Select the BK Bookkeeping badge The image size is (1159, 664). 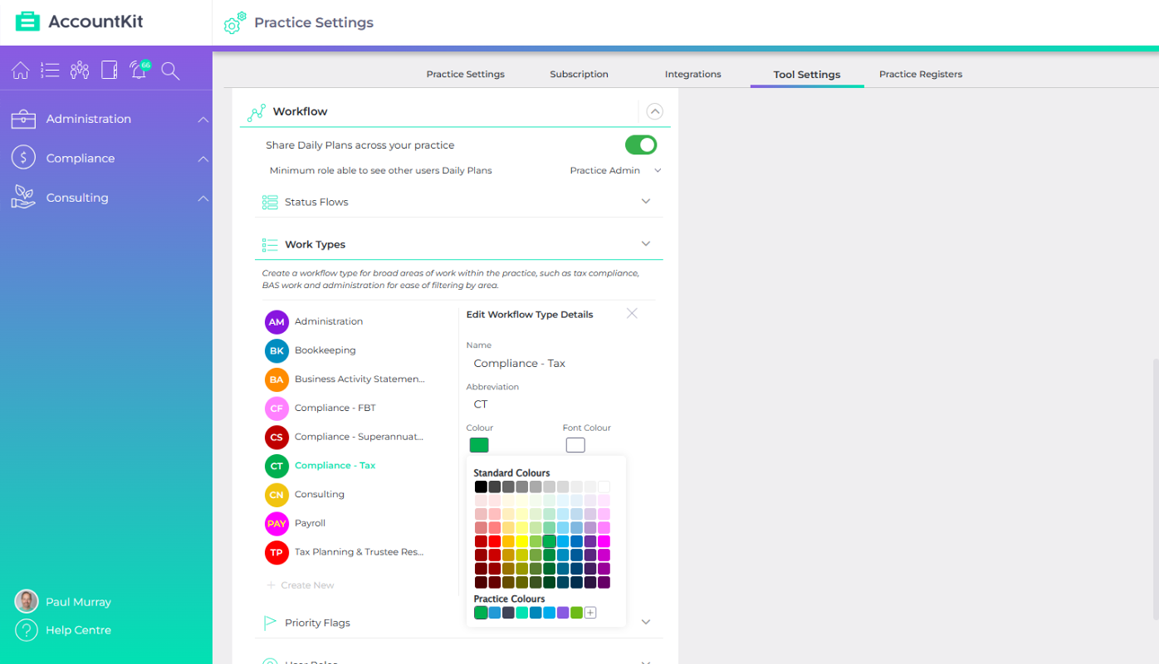(276, 350)
